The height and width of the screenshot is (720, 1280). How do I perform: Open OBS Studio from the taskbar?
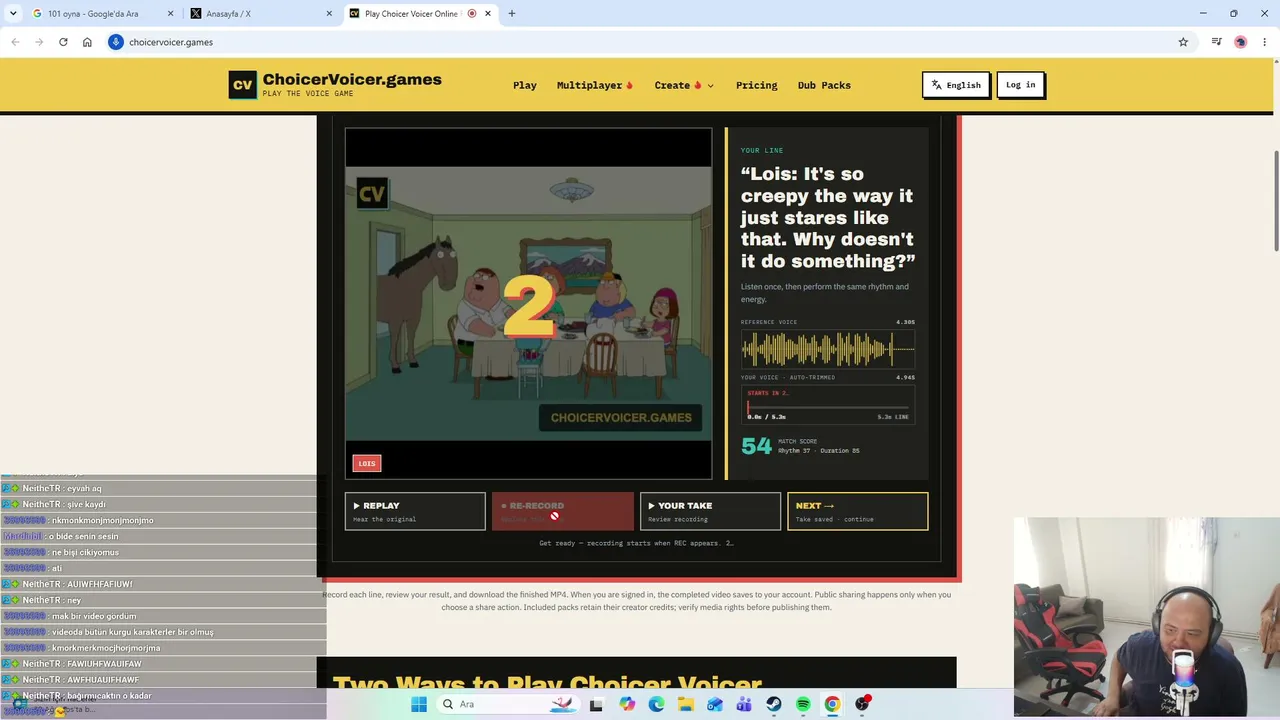click(x=862, y=704)
